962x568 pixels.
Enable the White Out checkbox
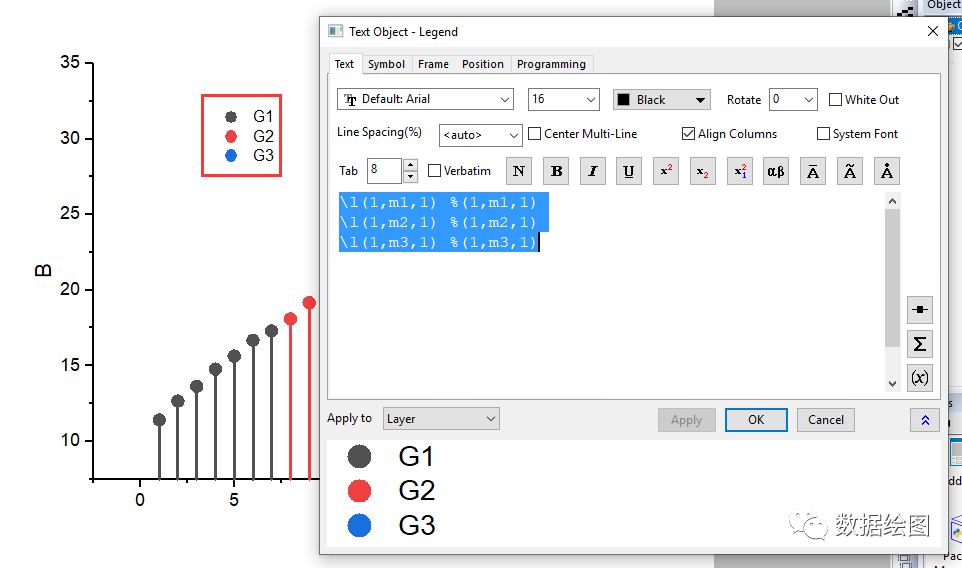[x=835, y=99]
